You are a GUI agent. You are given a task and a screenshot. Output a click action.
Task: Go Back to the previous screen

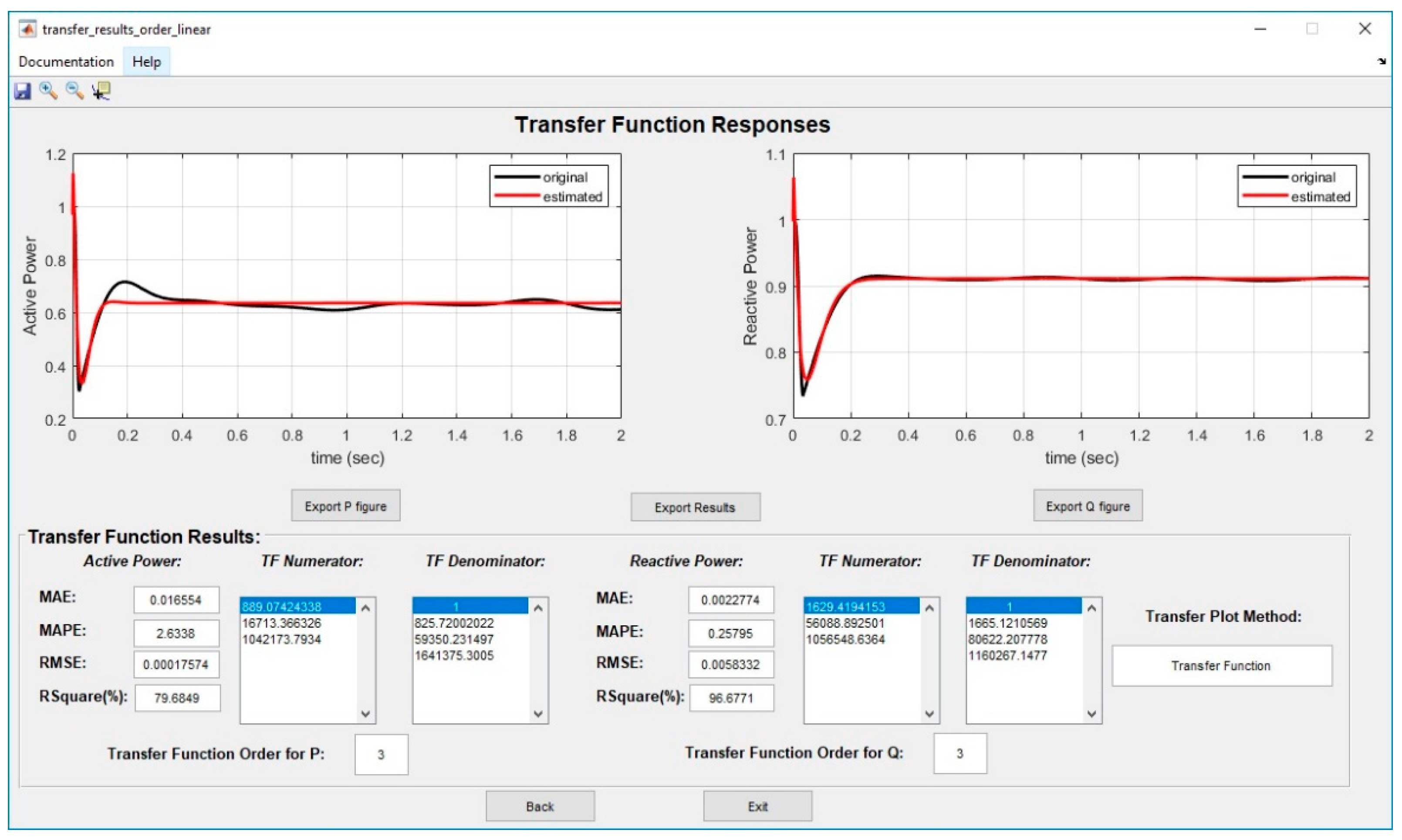(x=539, y=806)
